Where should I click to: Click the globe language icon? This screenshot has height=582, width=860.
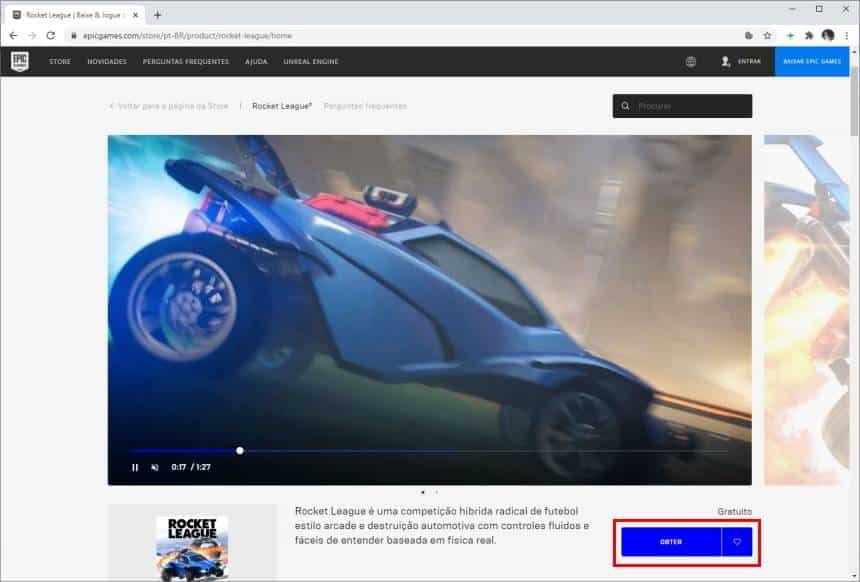[691, 61]
